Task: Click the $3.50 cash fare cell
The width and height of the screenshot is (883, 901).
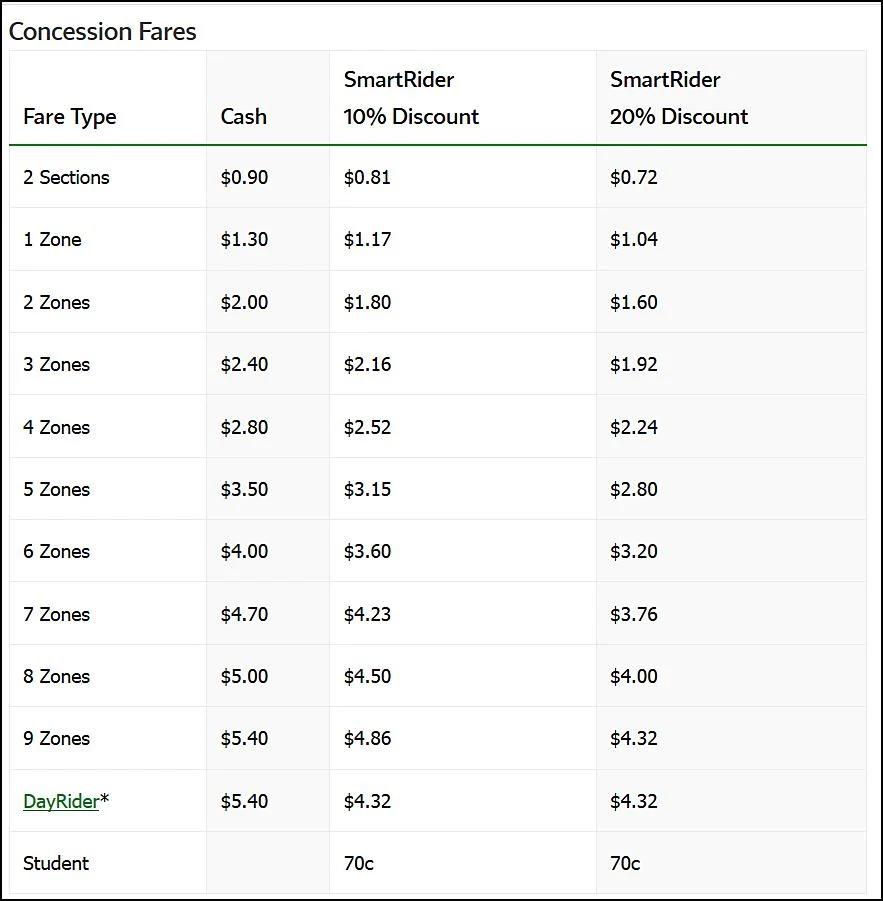Action: (244, 489)
